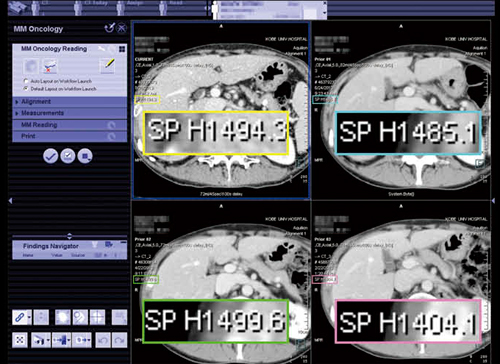The width and height of the screenshot is (500, 364).
Task: Expand the Measurements section
Action: point(70,113)
